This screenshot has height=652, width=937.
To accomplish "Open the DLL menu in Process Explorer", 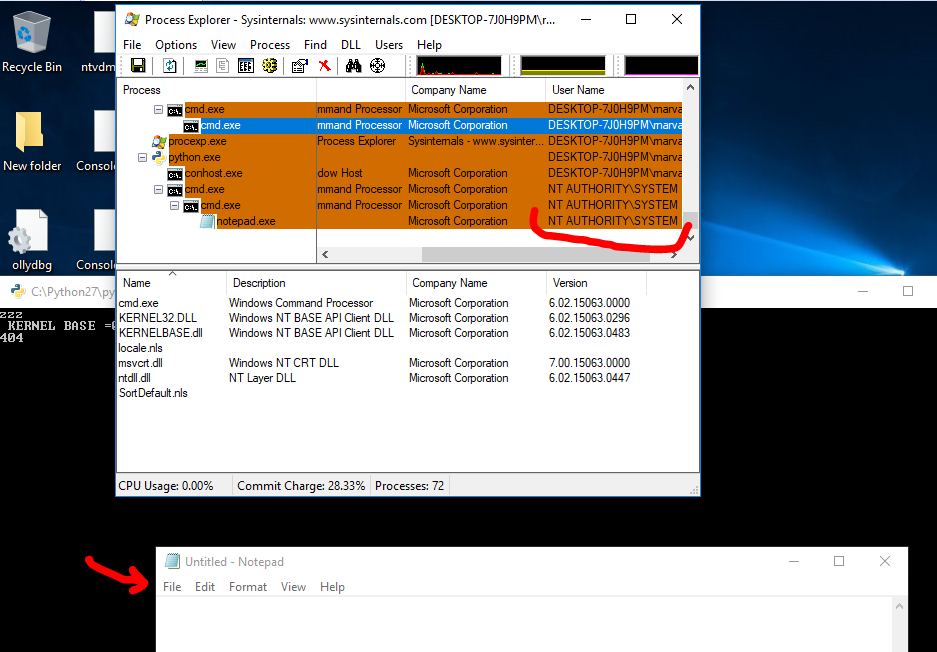I will coord(350,45).
